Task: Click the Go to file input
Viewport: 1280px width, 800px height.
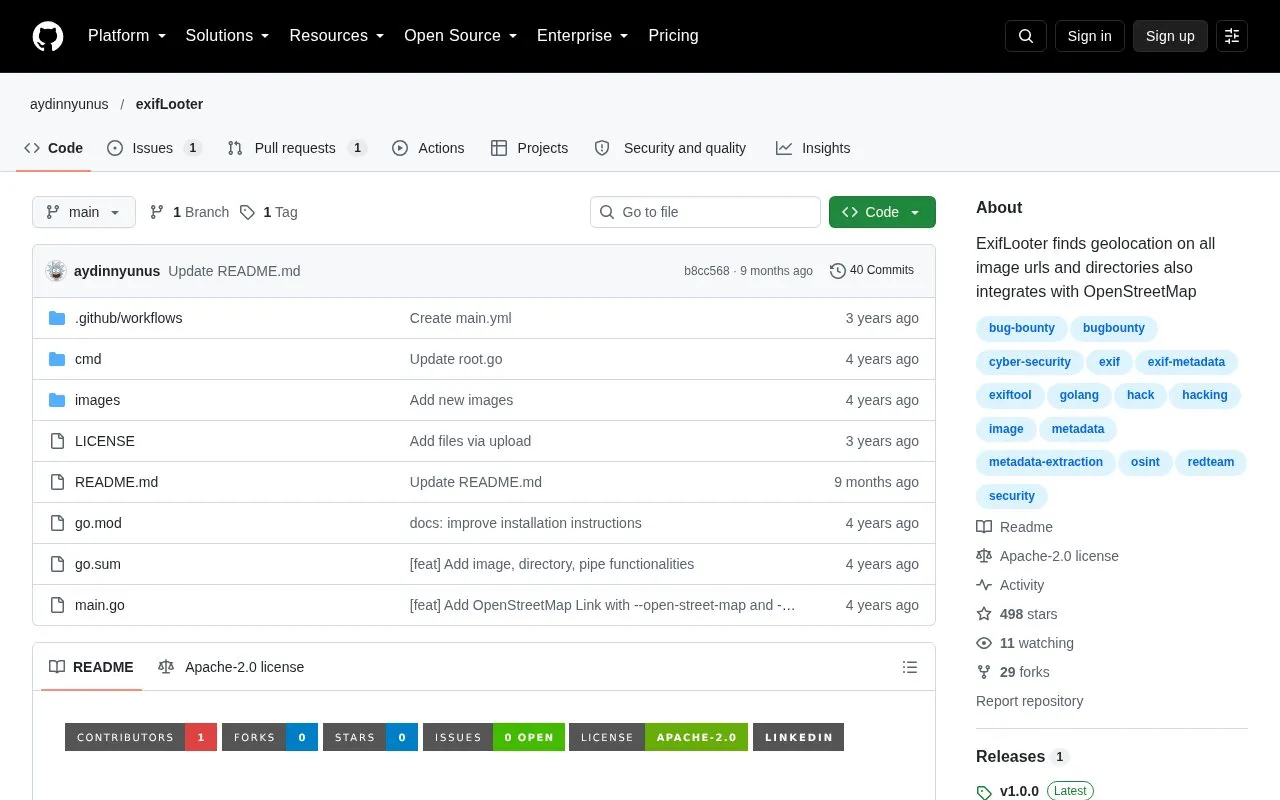Action: [x=705, y=212]
